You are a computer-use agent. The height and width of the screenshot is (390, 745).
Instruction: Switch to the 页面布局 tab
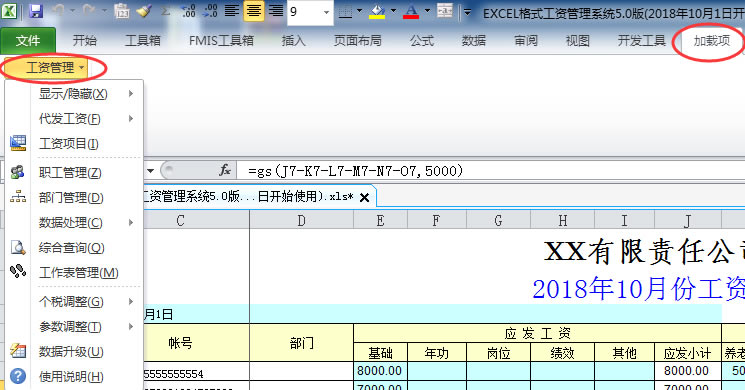tap(357, 41)
